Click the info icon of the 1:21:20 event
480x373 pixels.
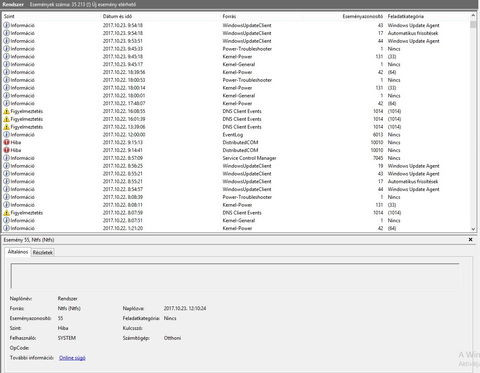click(x=6, y=228)
